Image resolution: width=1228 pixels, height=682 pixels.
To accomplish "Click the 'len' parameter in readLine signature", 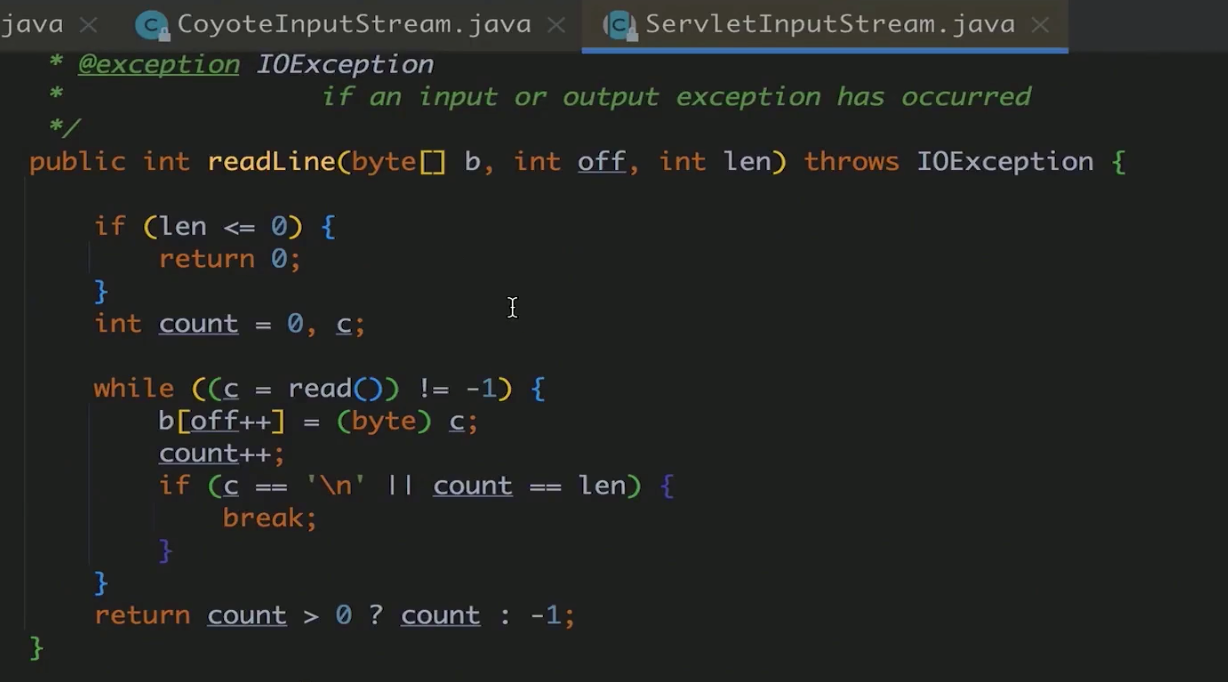I will 747,162.
